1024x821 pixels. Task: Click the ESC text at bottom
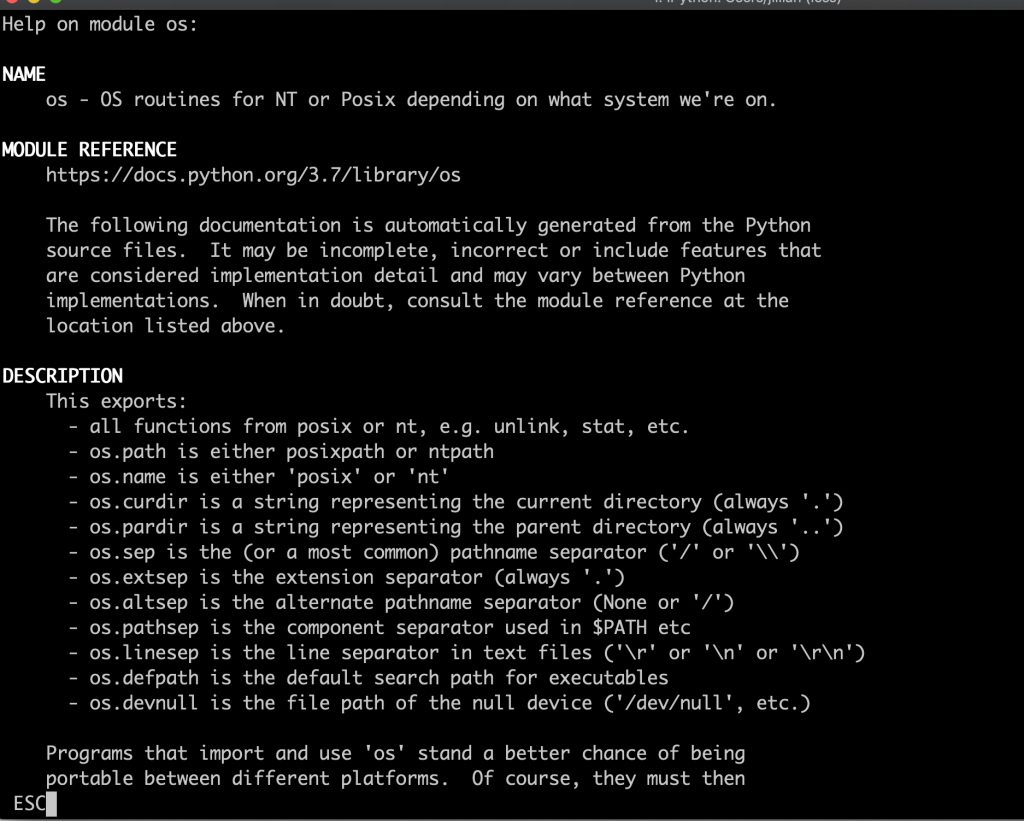pyautogui.click(x=29, y=803)
